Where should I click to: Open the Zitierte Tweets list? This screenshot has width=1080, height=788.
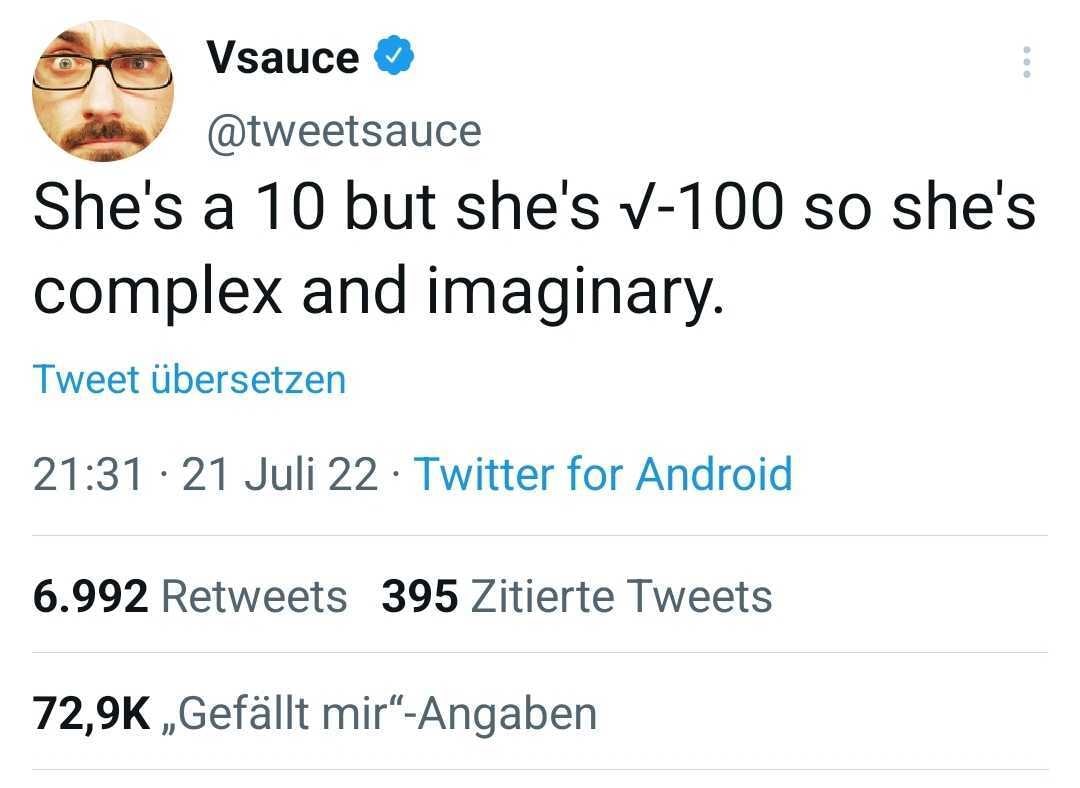(621, 597)
